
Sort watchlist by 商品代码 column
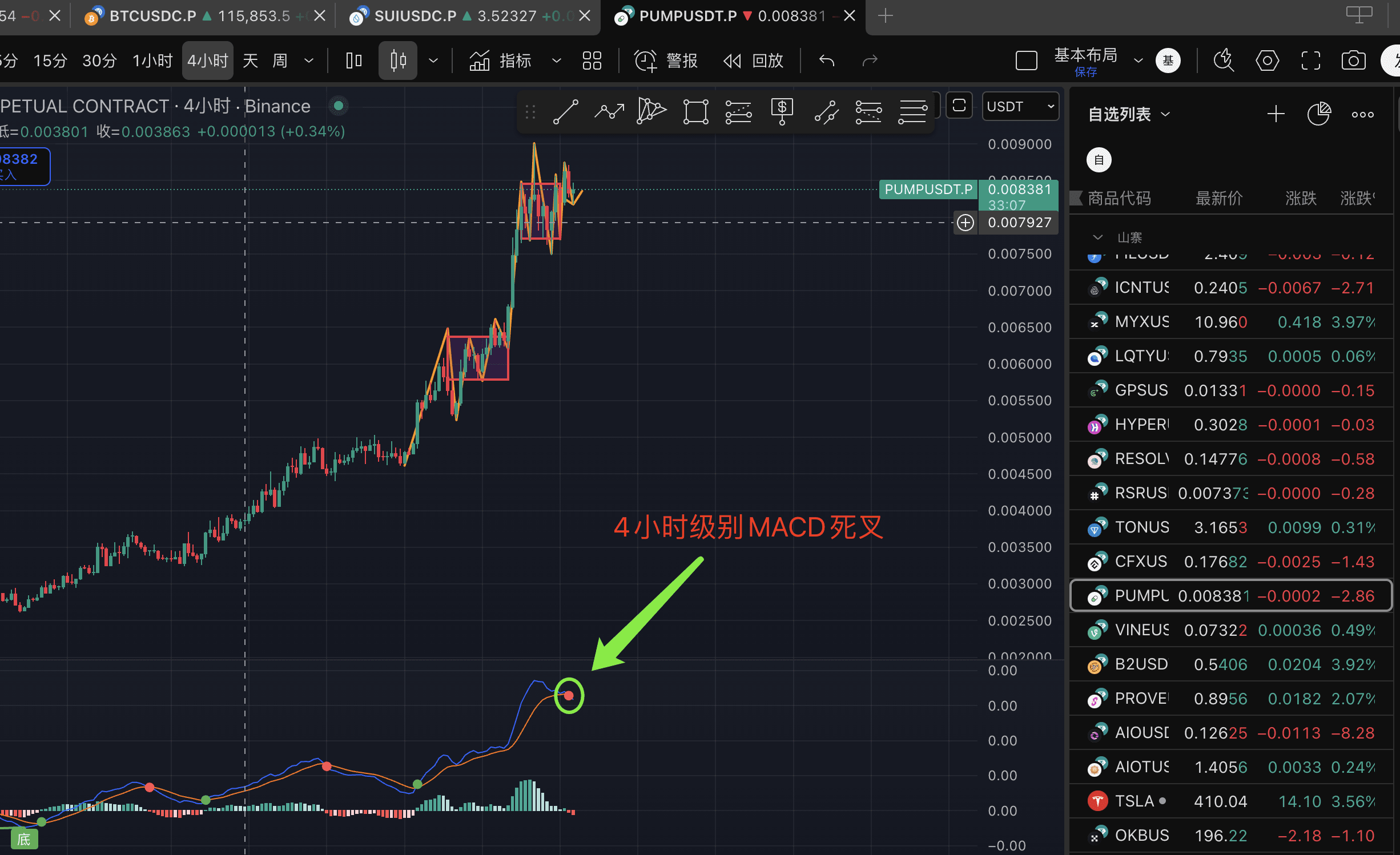click(x=1119, y=199)
